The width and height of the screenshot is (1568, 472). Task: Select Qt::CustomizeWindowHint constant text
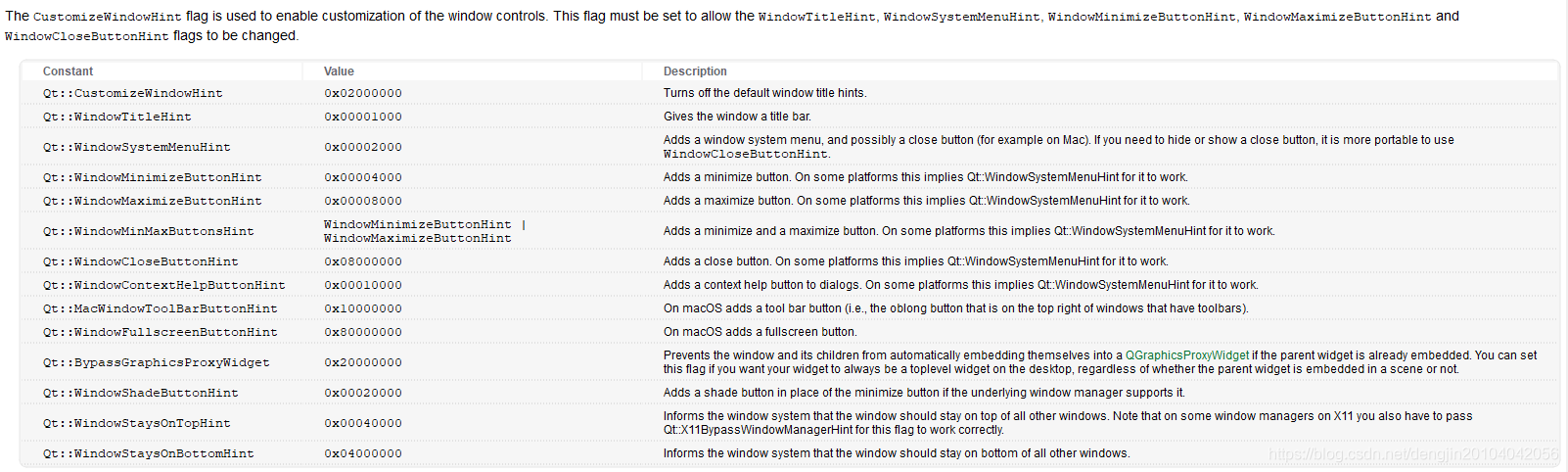(133, 93)
